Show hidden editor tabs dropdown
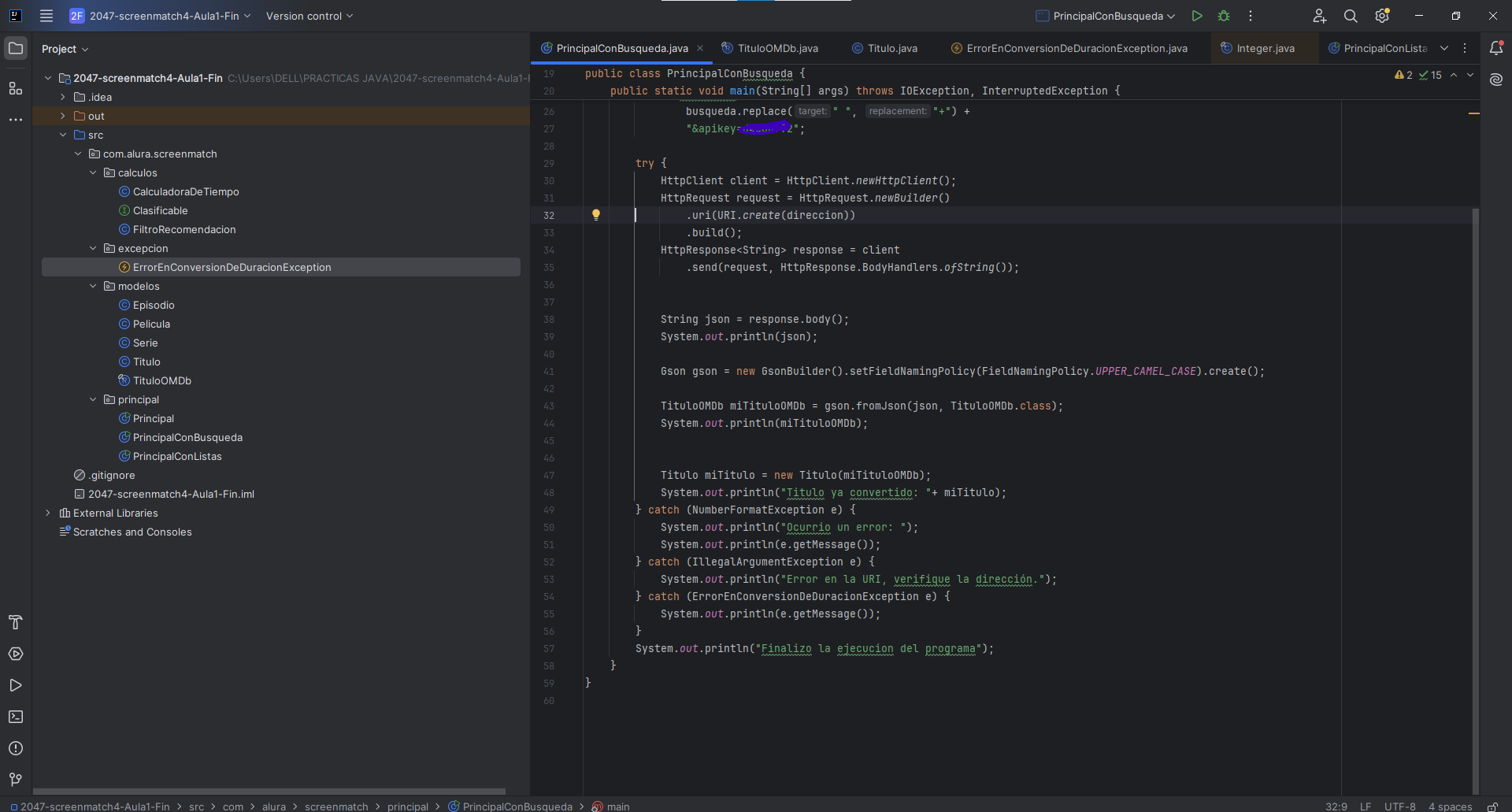Image resolution: width=1512 pixels, height=812 pixels. point(1444,48)
